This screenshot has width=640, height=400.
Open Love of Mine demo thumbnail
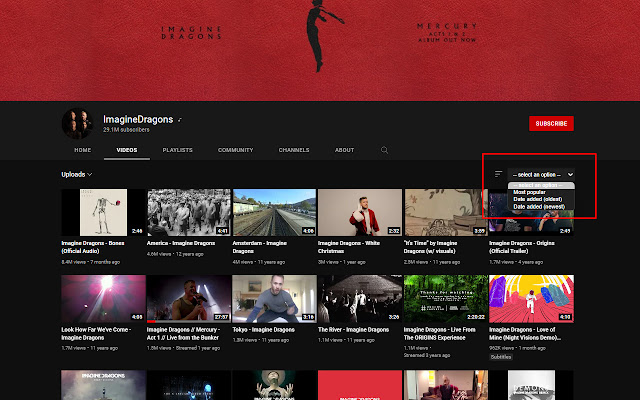531,299
